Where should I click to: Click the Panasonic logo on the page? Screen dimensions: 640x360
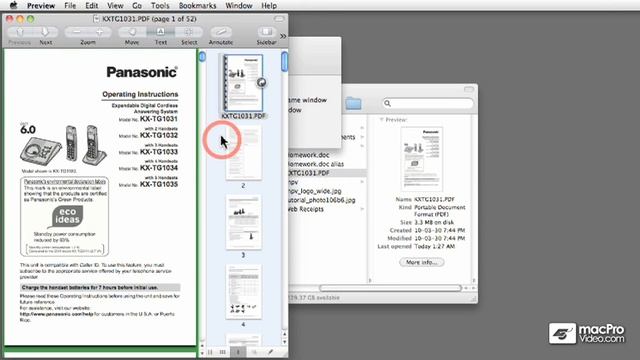pos(142,72)
